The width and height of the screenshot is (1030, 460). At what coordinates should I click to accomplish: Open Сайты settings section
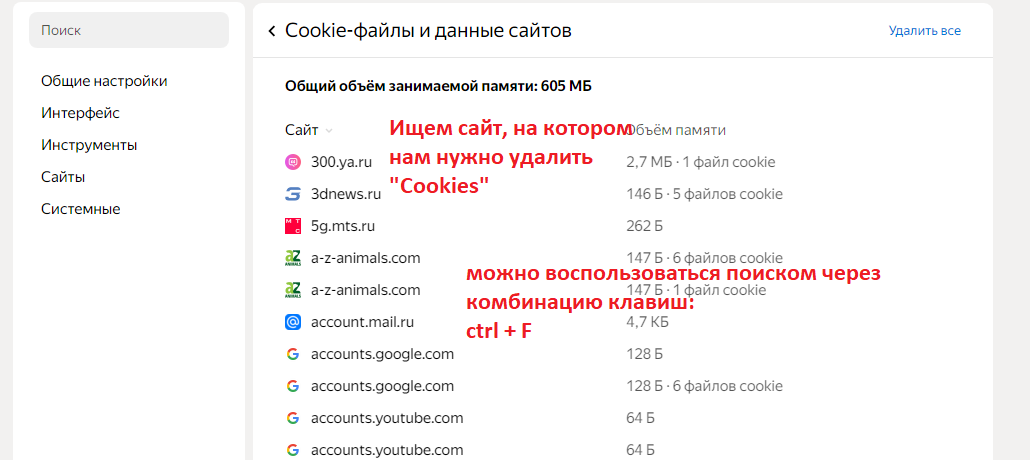click(63, 177)
